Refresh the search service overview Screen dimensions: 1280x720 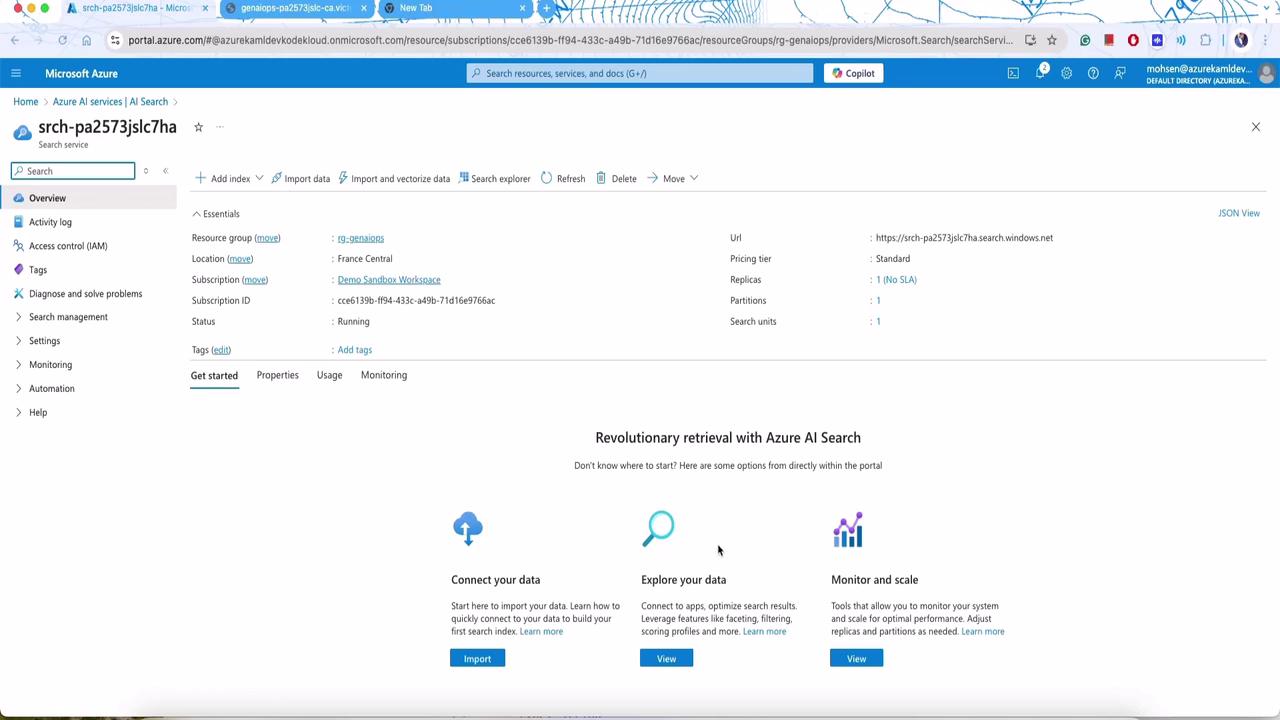(x=563, y=179)
